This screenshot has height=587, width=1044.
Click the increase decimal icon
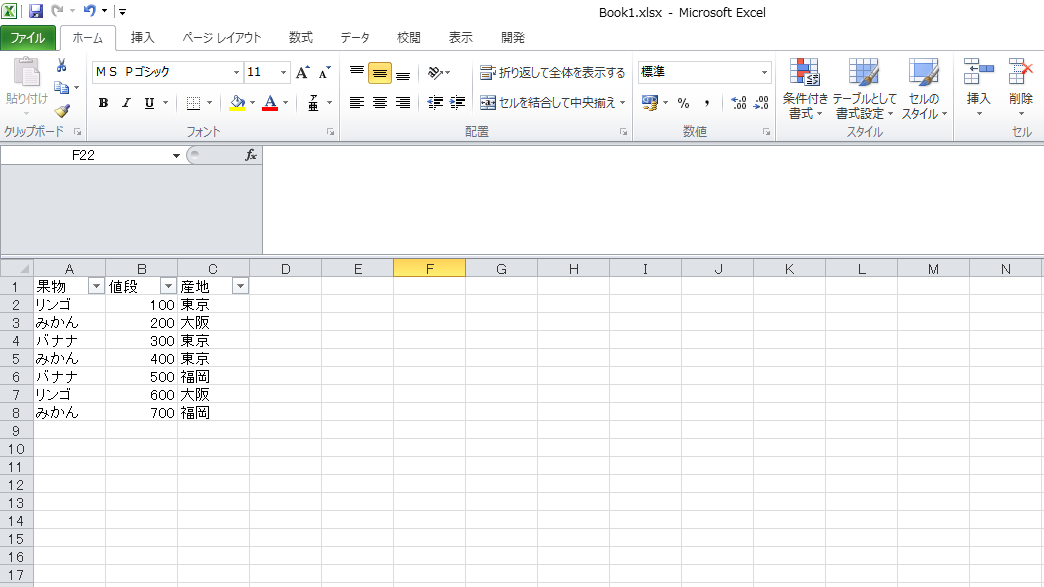738,102
